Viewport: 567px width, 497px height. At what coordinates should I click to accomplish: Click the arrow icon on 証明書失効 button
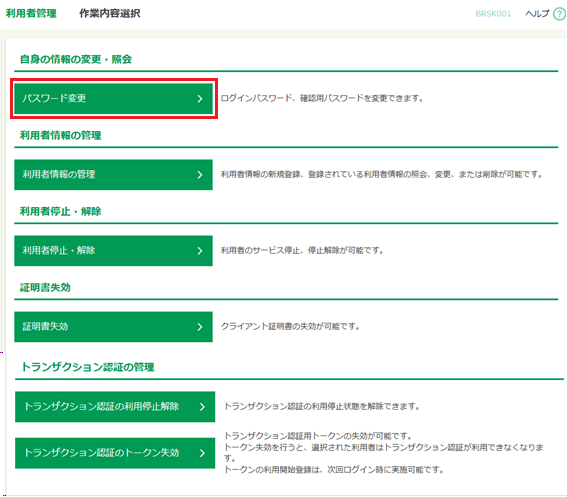[200, 327]
